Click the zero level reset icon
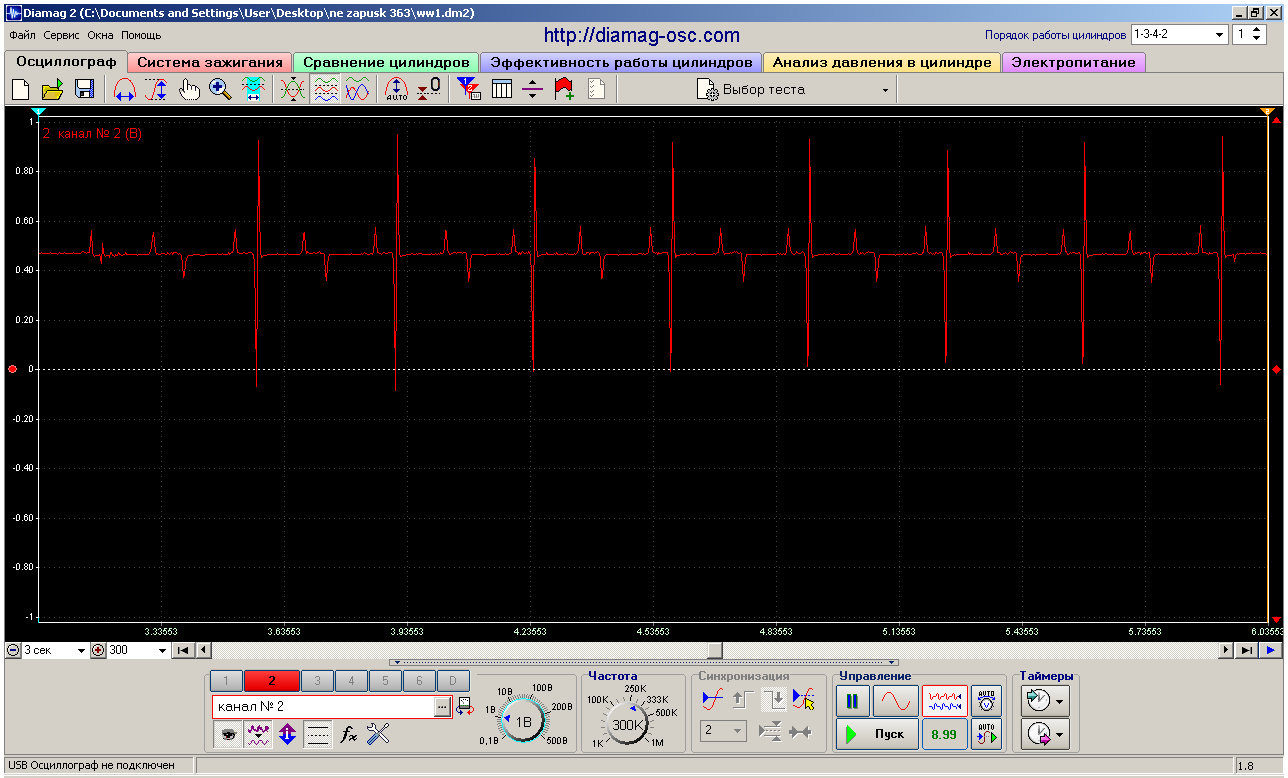The image size is (1288, 778). pyautogui.click(x=429, y=89)
